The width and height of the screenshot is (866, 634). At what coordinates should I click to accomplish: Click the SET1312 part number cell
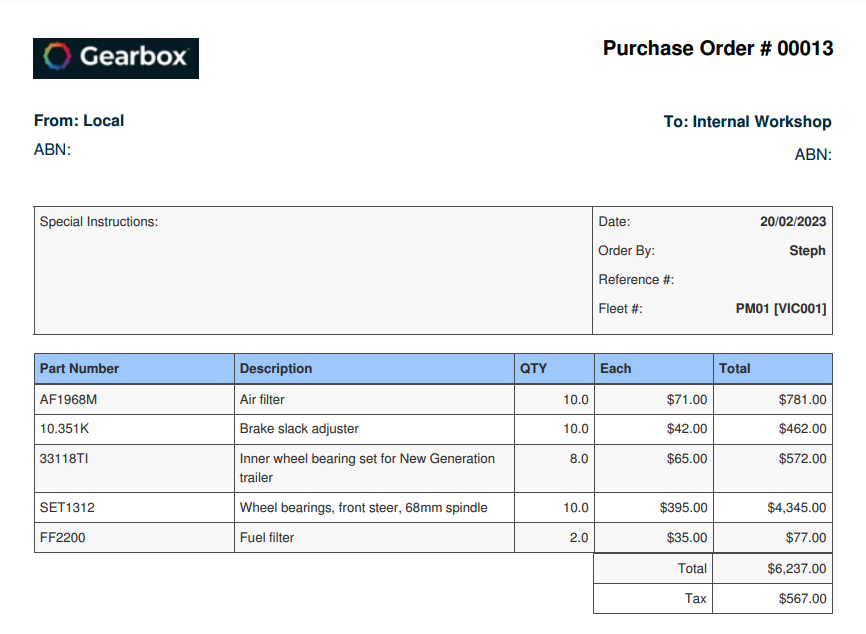68,508
